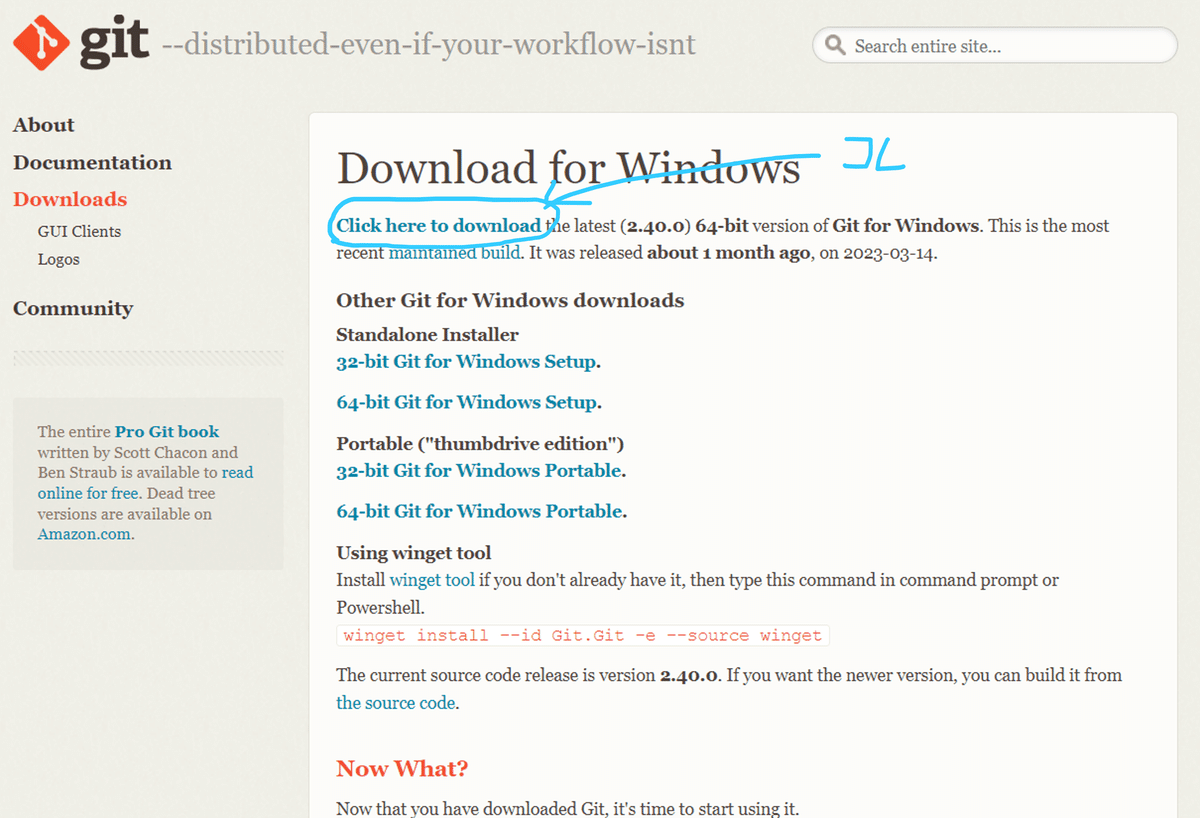Open GUI Clients submenu item
Image resolution: width=1200 pixels, height=818 pixels.
79,231
